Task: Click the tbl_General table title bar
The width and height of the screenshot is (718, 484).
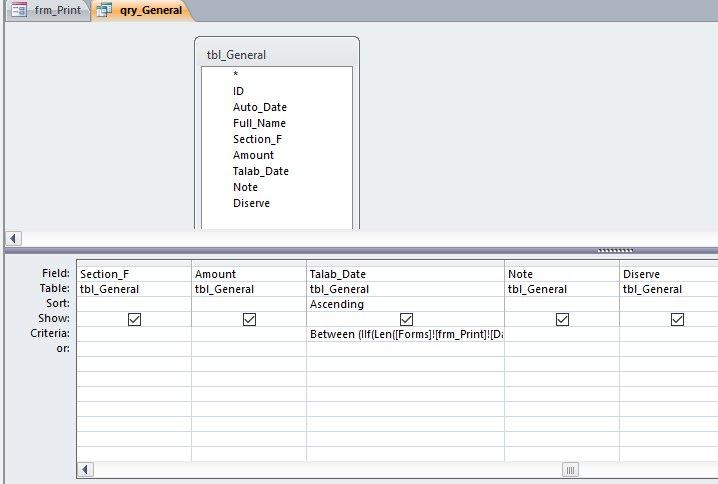Action: 277,54
